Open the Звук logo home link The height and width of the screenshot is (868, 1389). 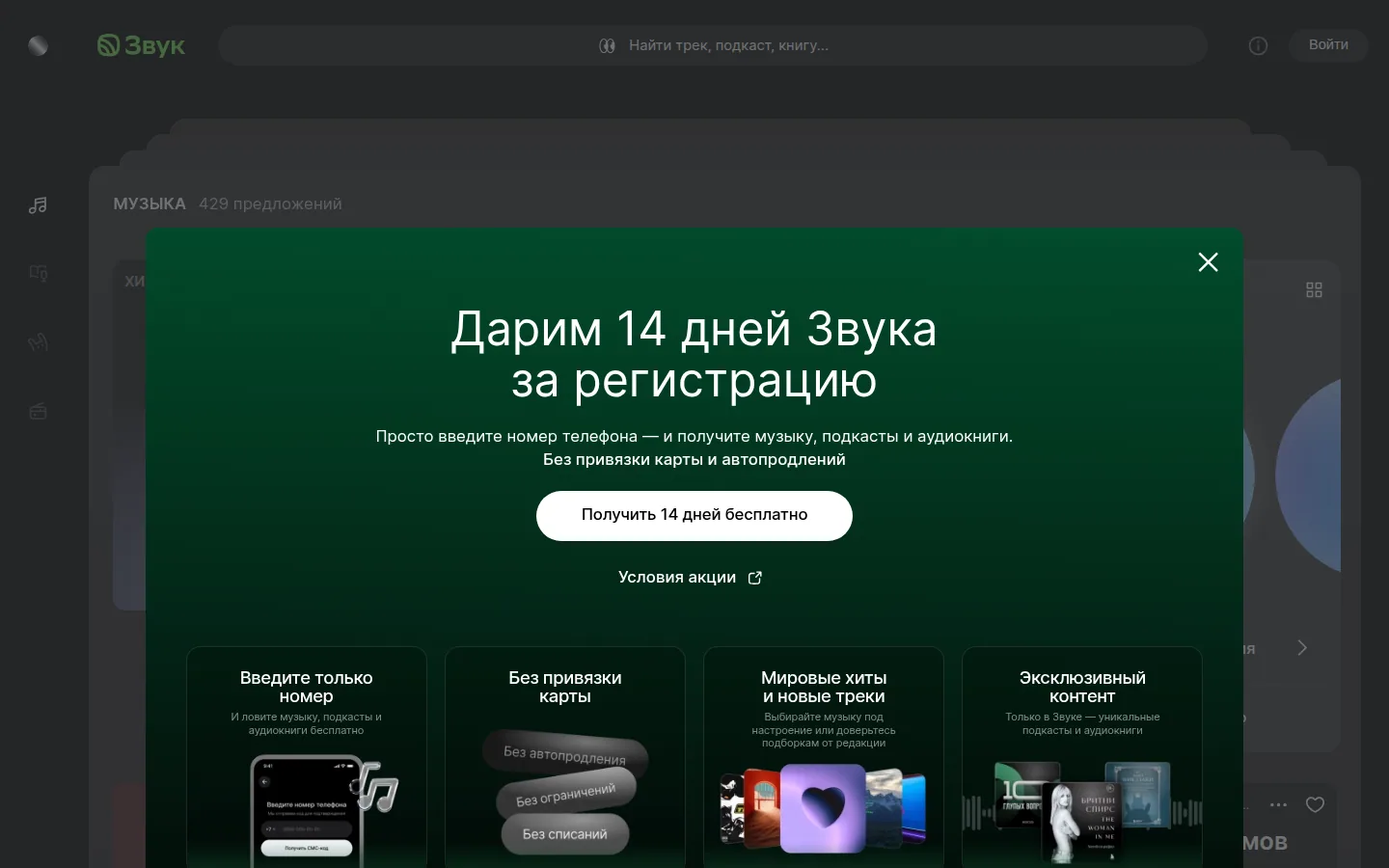[x=141, y=45]
